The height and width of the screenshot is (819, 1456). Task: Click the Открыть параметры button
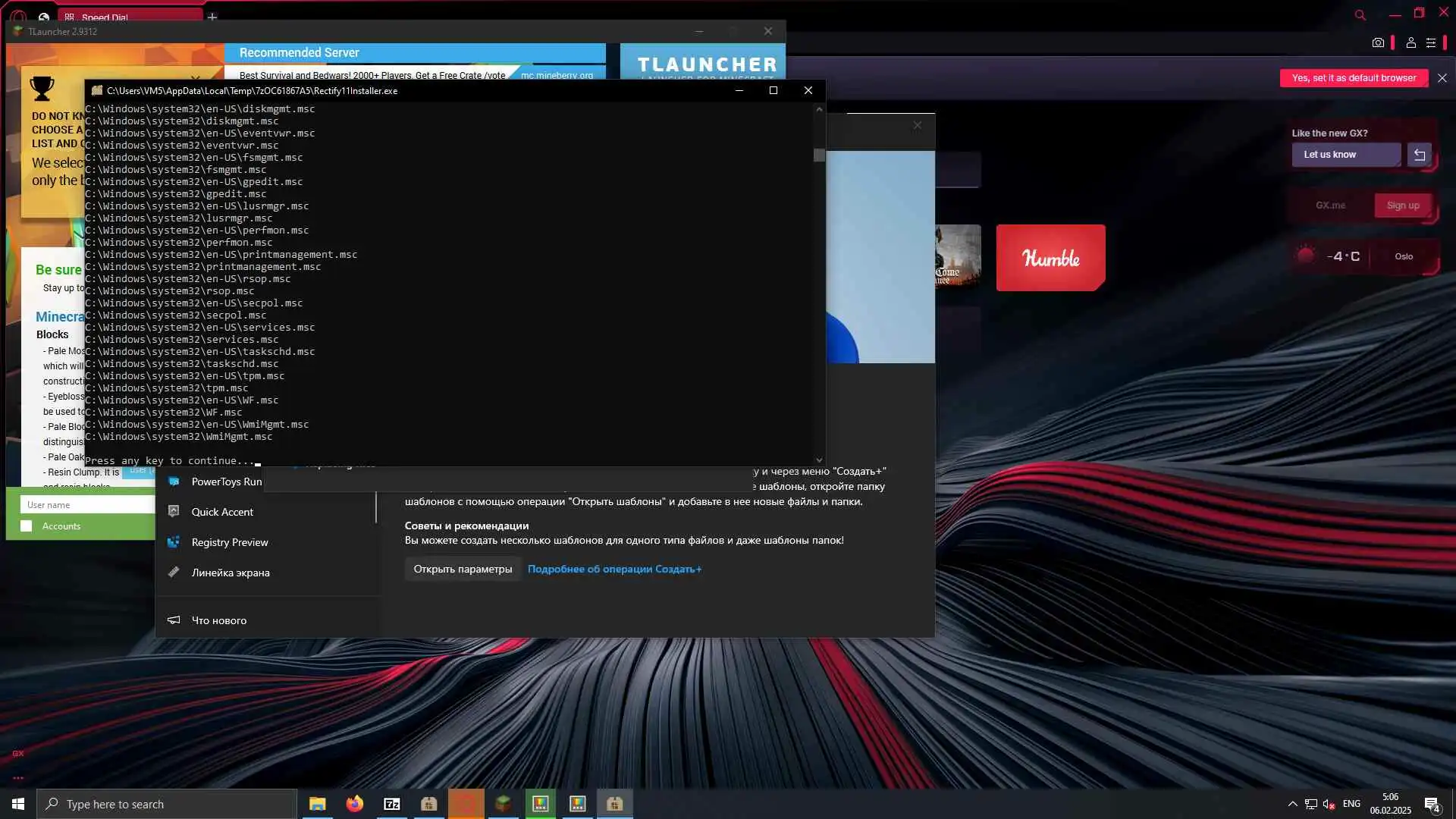[x=463, y=569]
